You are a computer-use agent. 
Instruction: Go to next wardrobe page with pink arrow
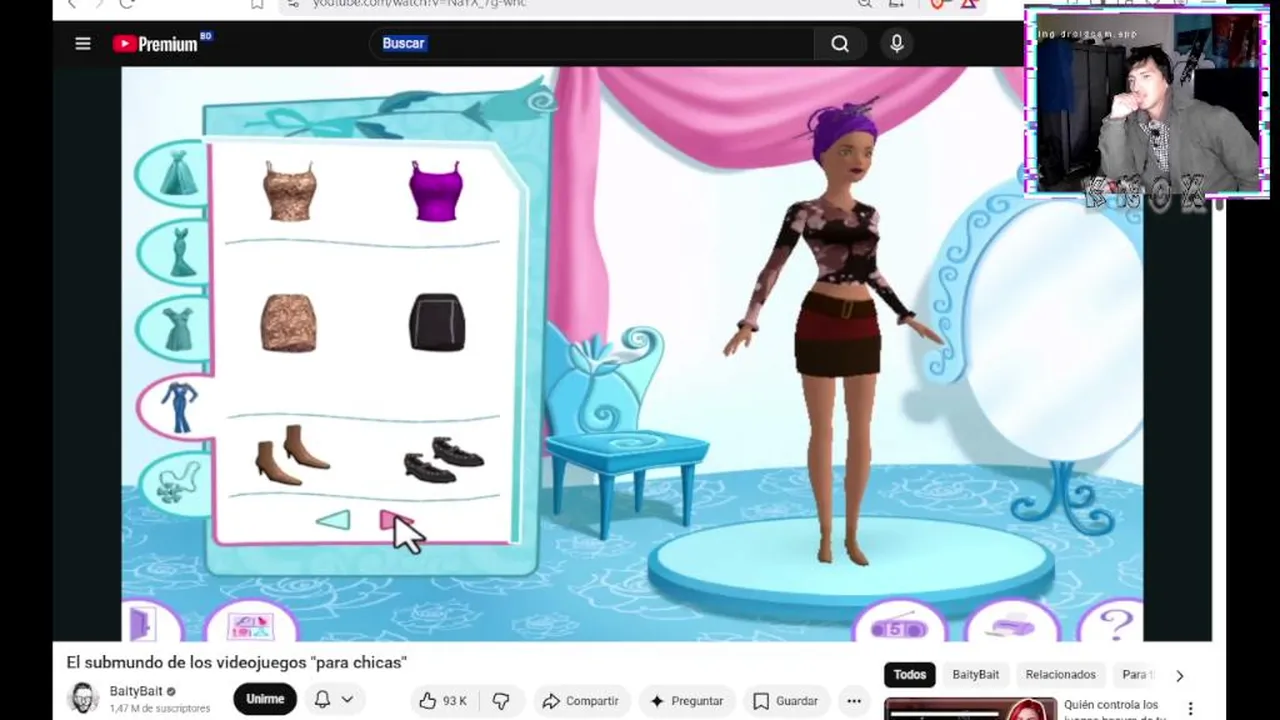tap(393, 521)
